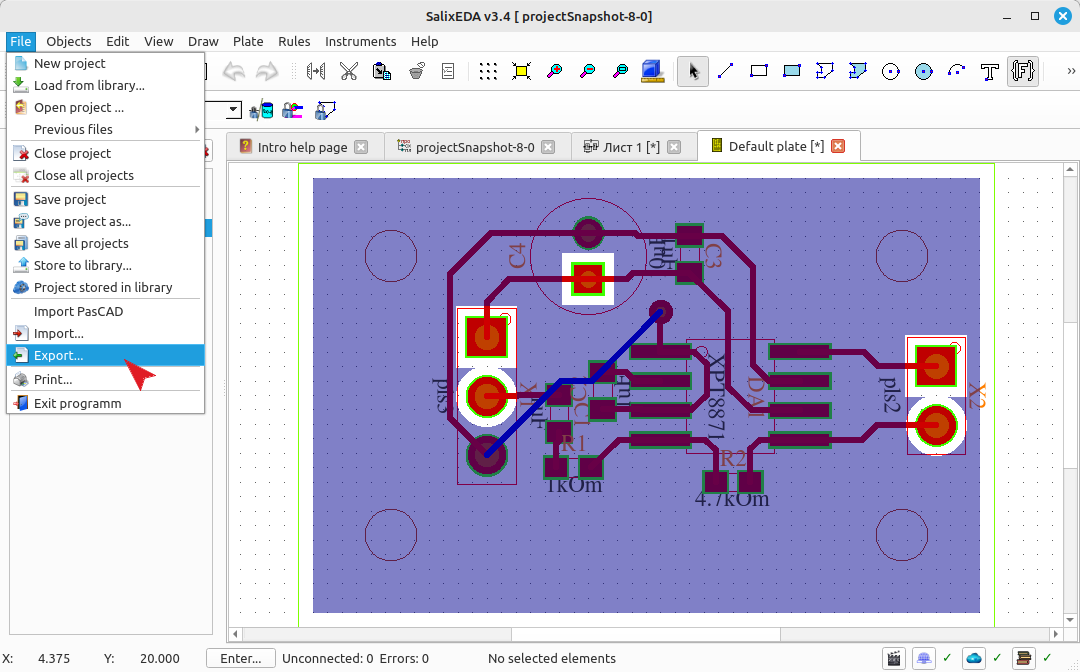
Task: Click the scissors Cut icon
Action: point(349,71)
